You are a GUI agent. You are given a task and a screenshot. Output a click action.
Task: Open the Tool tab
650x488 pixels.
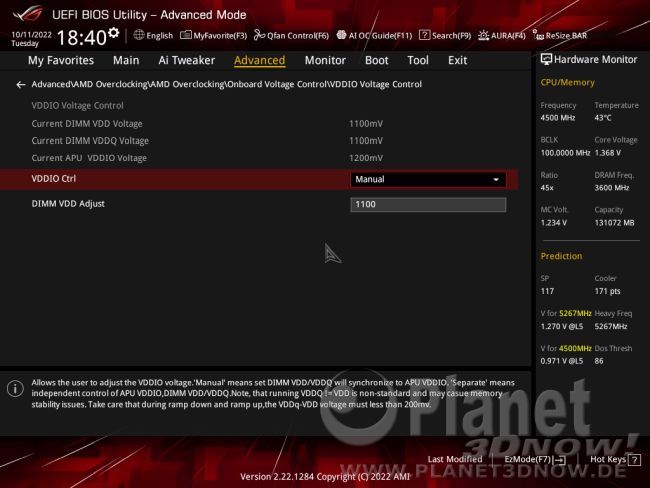point(418,61)
